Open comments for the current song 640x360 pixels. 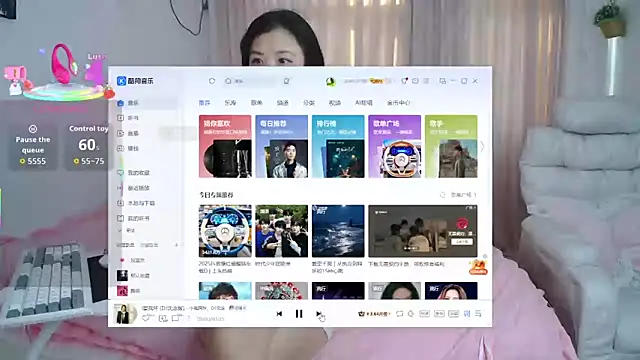click(x=176, y=318)
